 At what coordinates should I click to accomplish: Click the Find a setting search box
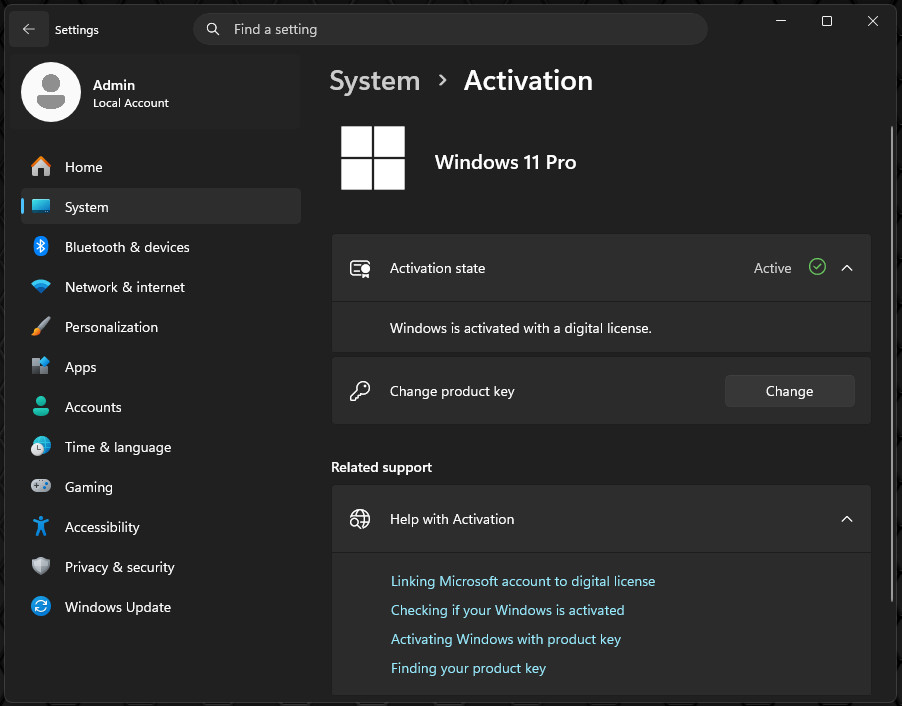450,29
